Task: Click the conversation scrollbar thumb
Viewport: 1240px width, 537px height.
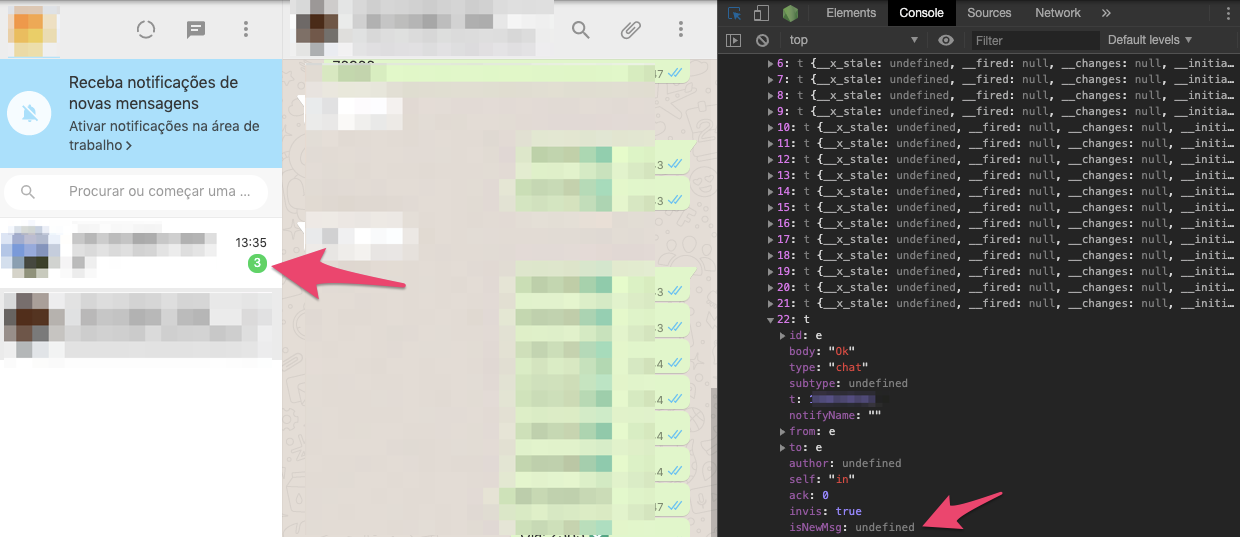Action: click(x=713, y=461)
